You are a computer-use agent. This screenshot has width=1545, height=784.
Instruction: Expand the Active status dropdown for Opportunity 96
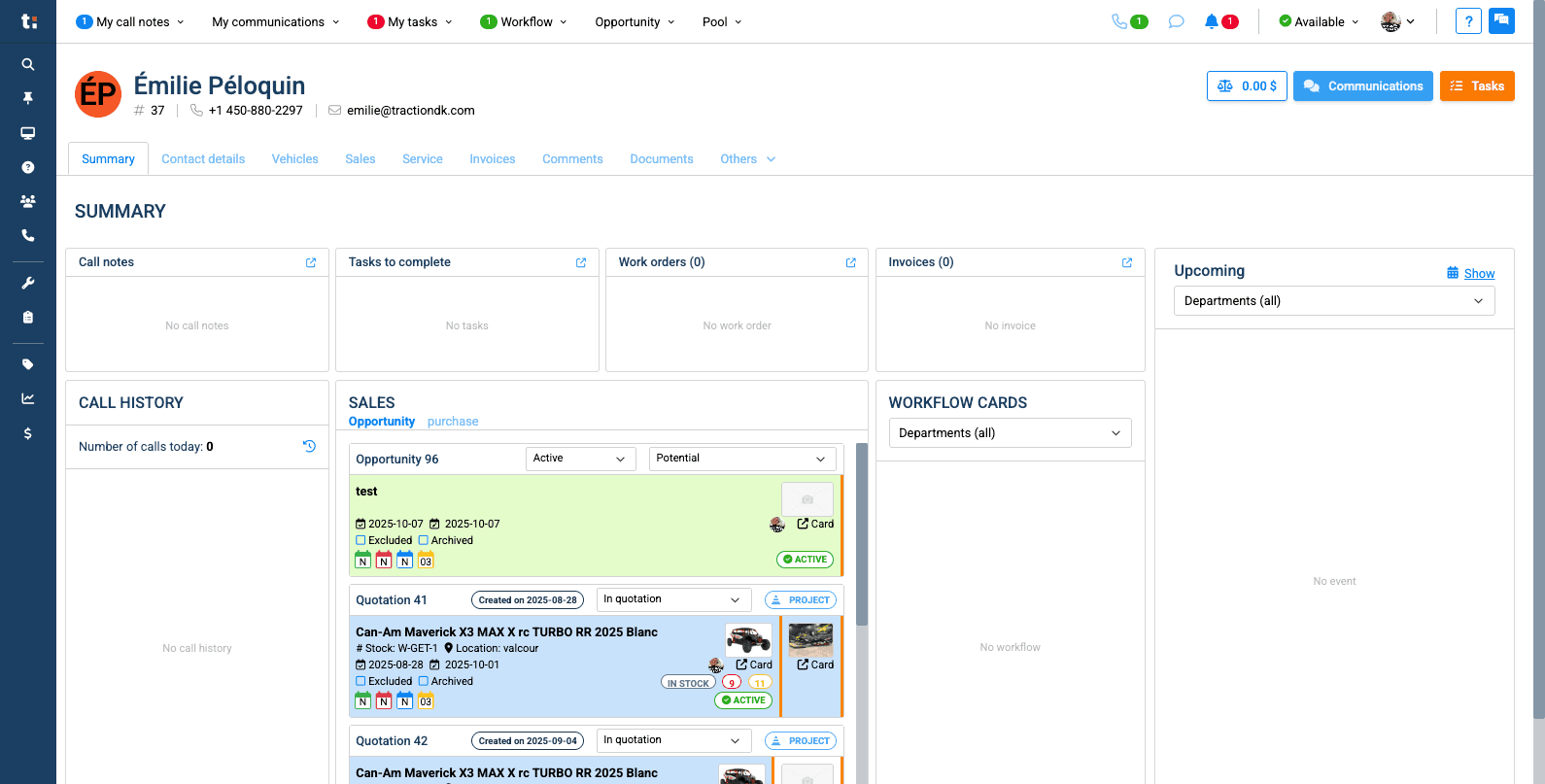click(580, 459)
